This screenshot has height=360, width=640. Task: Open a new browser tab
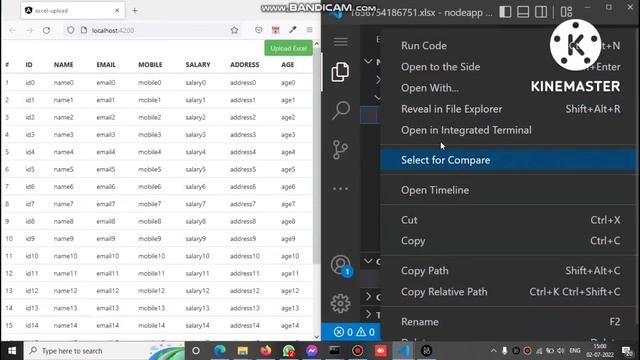[x=135, y=11]
